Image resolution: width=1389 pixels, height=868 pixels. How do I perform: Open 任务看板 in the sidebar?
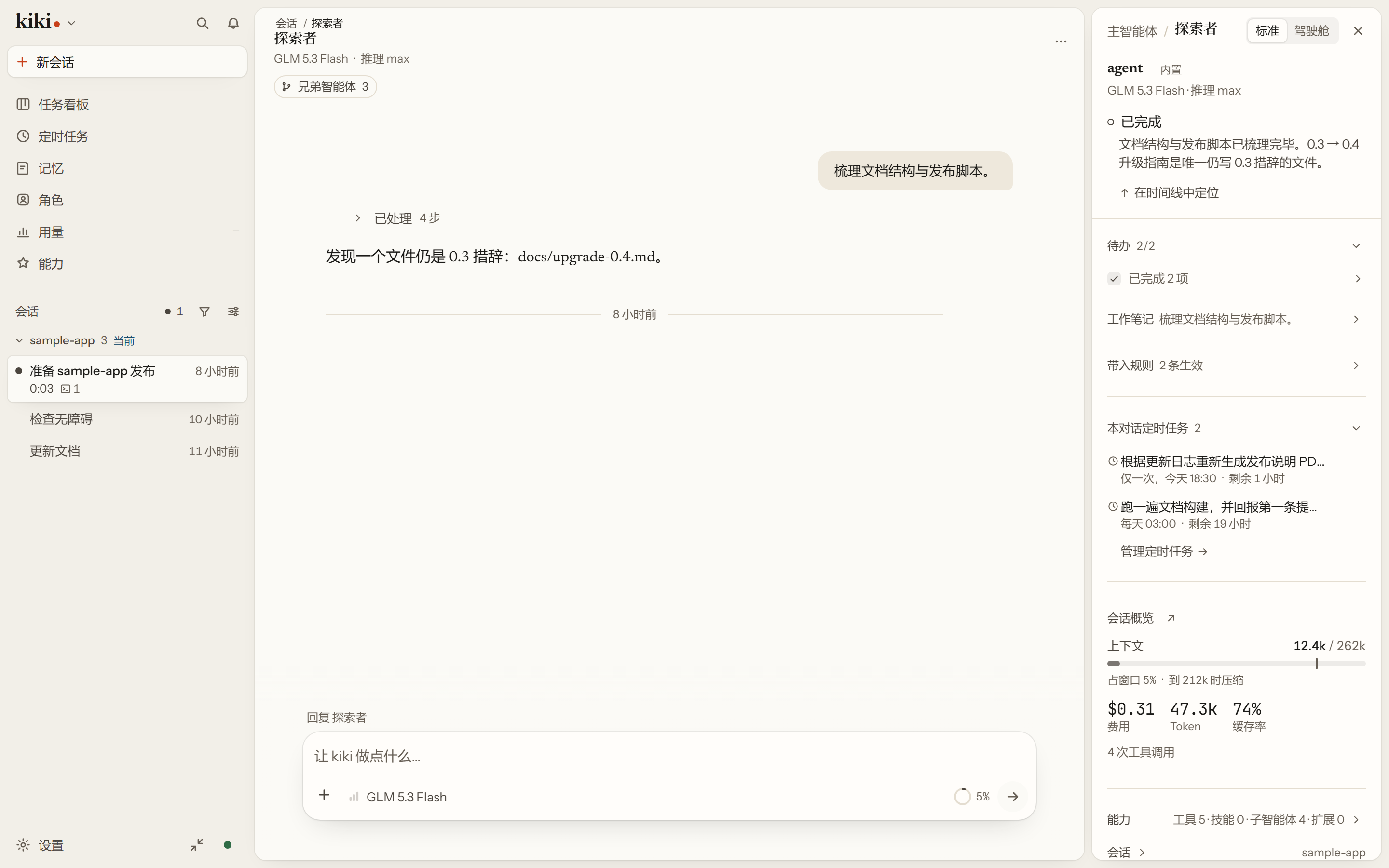tap(127, 105)
